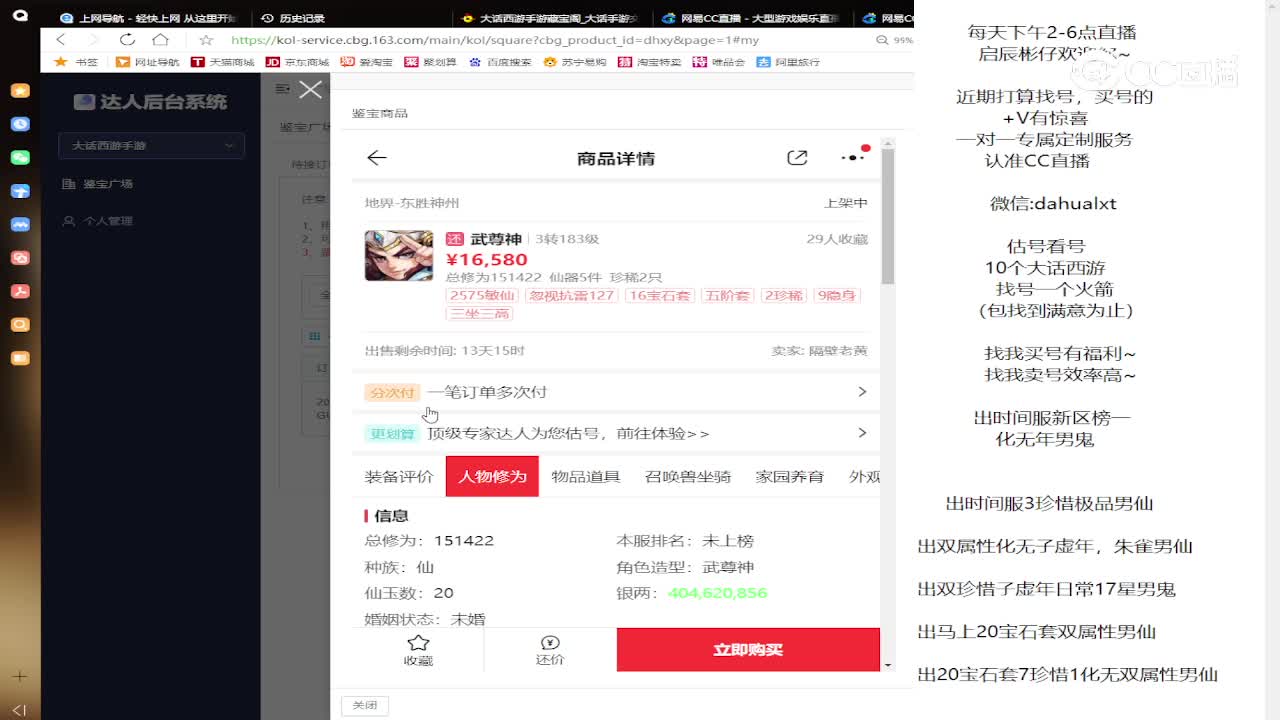Image resolution: width=1280 pixels, height=720 pixels.
Task: Switch to the 上网导航 browser tab
Action: pos(148,18)
